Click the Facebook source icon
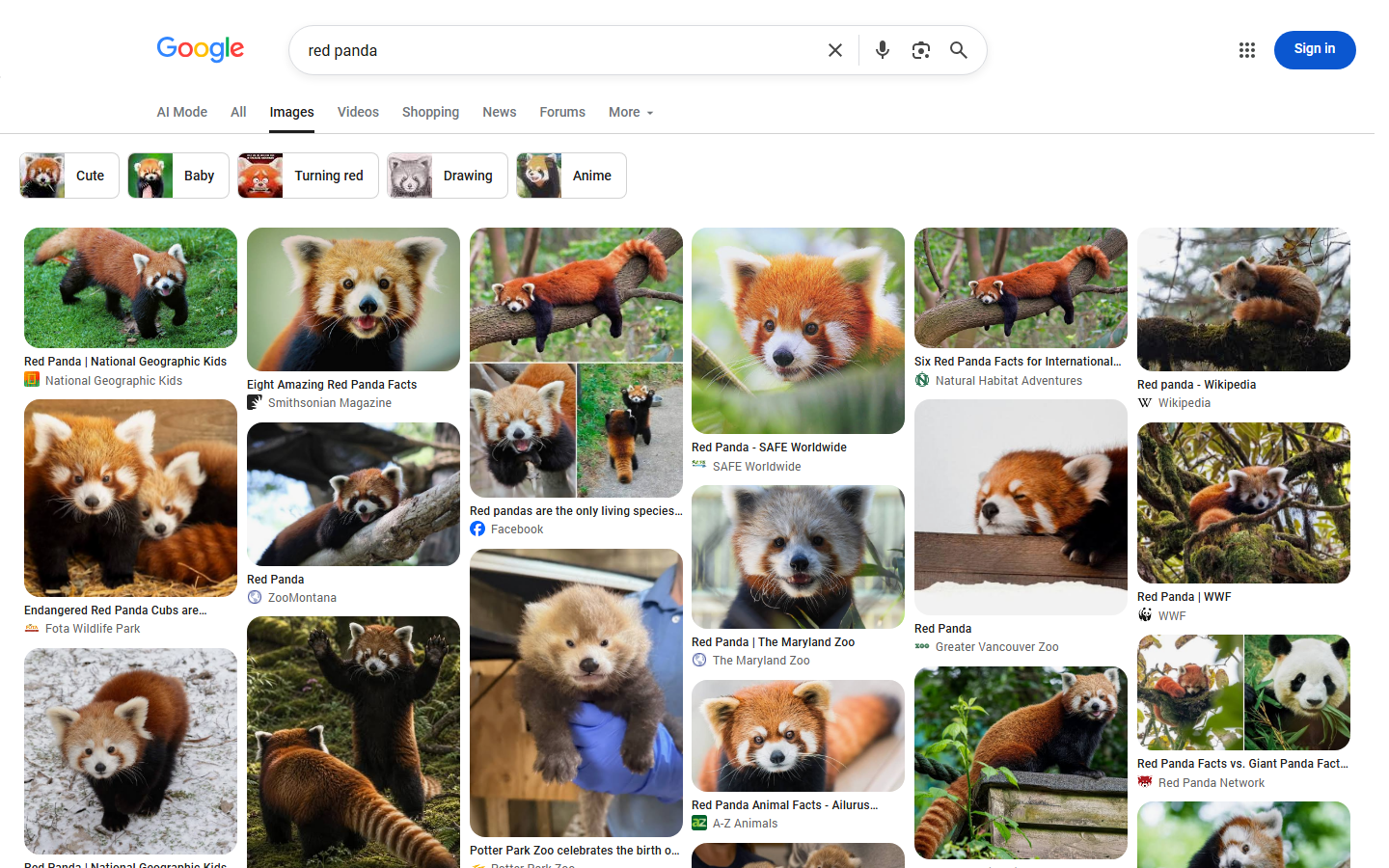Image resolution: width=1389 pixels, height=868 pixels. [x=477, y=529]
